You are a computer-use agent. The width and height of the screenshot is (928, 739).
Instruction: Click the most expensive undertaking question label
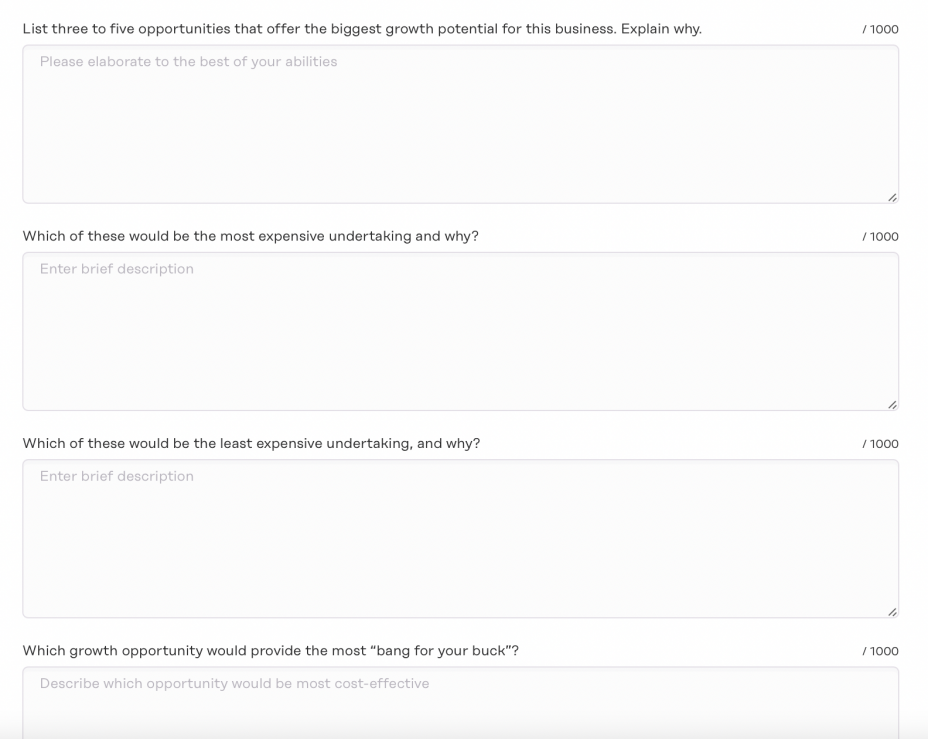pyautogui.click(x=250, y=236)
